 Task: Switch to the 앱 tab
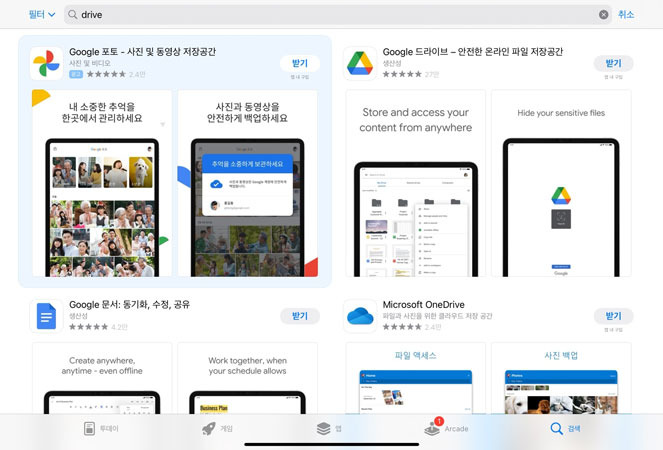click(329, 428)
